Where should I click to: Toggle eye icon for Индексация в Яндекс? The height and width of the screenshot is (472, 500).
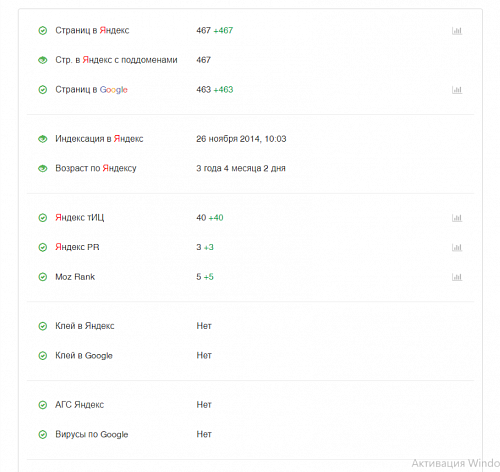point(43,139)
